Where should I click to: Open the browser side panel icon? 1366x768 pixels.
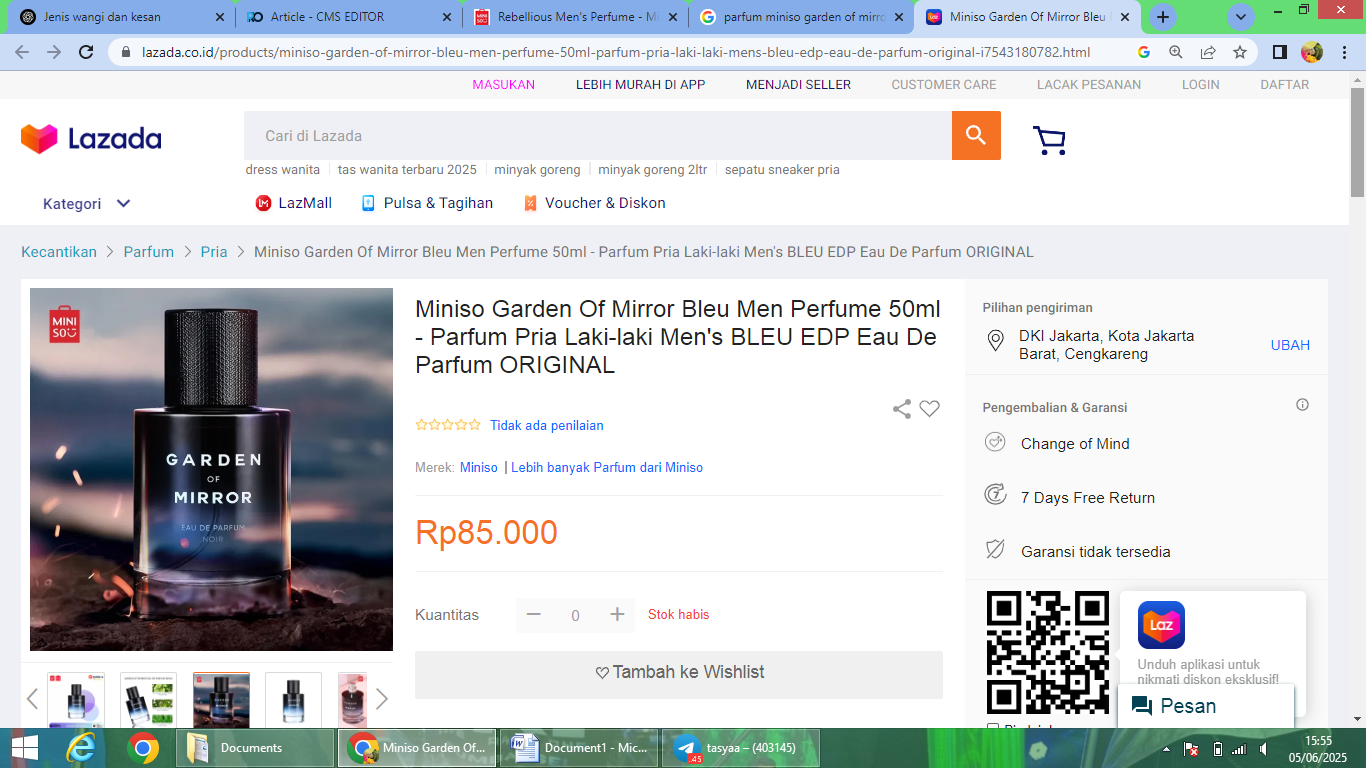1280,52
